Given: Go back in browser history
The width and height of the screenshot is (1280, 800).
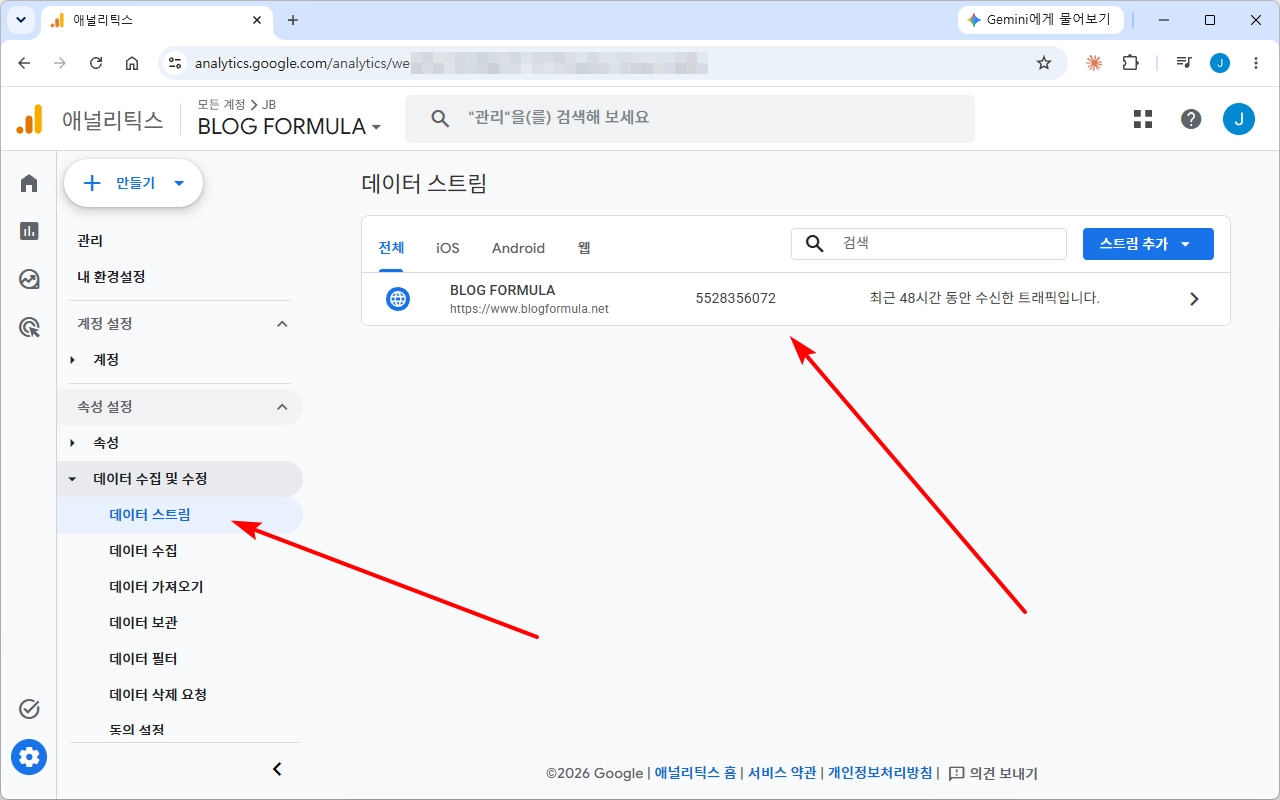Looking at the screenshot, I should (24, 63).
